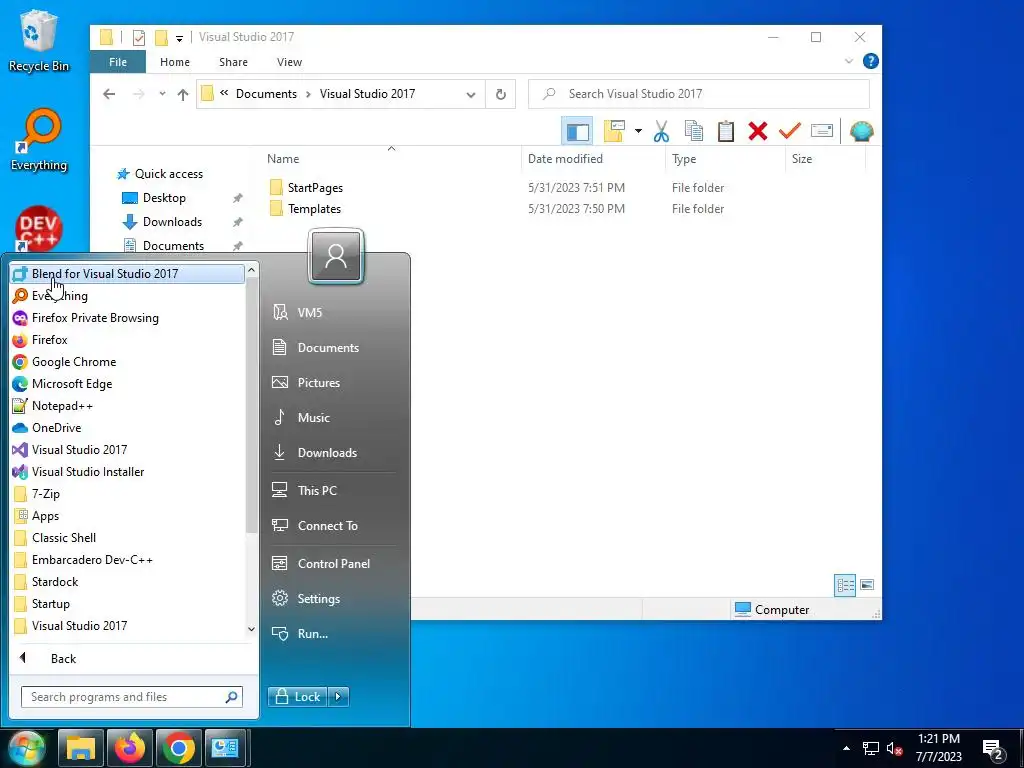The width and height of the screenshot is (1024, 768).
Task: Open the Everything desktop shortcut
Action: [39, 140]
